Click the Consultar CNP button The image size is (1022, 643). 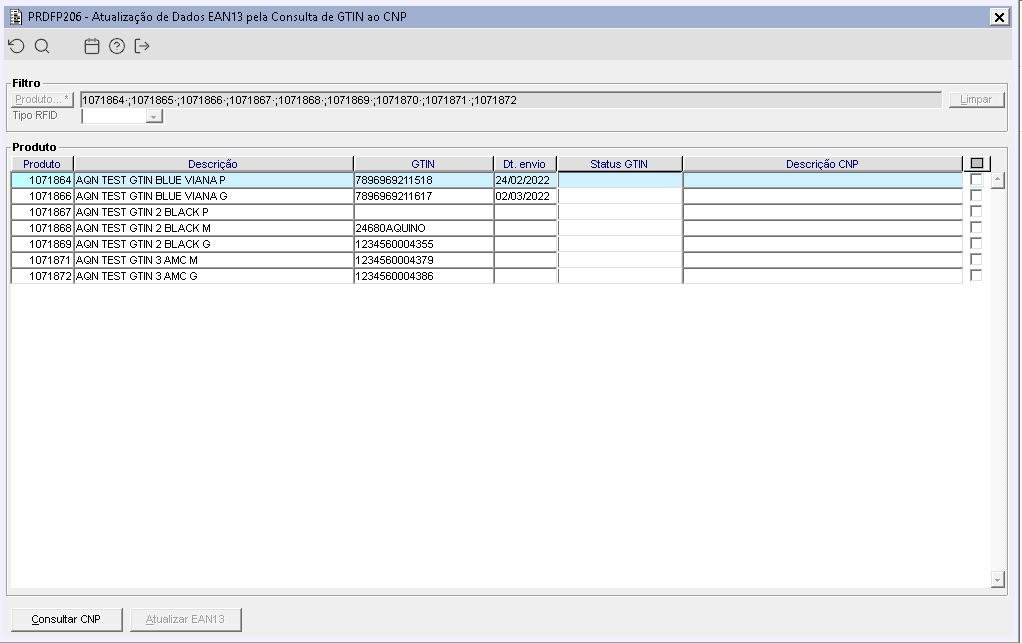(66, 620)
